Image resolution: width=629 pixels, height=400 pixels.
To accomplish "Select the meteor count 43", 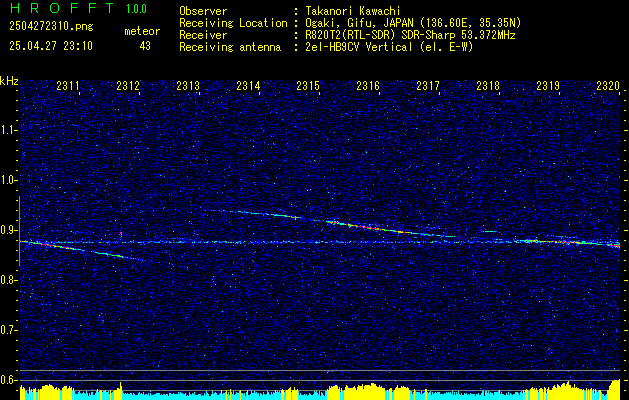I will [145, 46].
